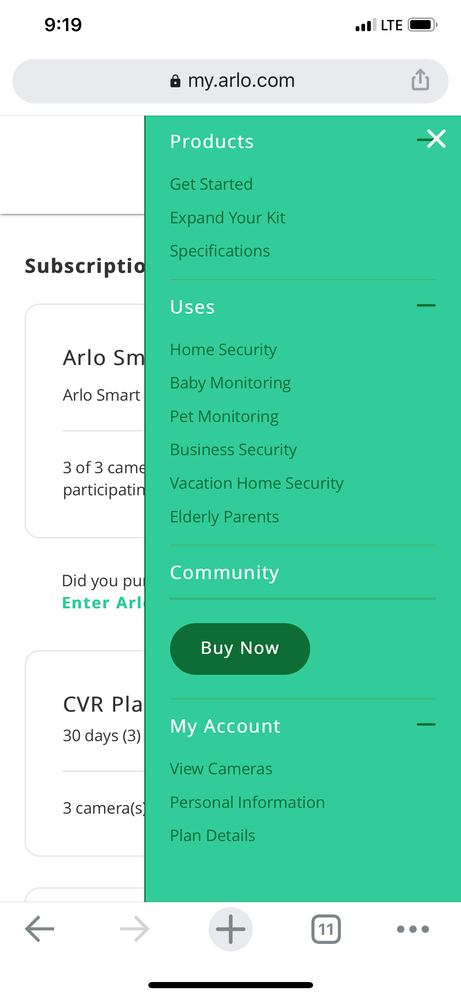The image size is (461, 998).
Task: Tap the browser forward arrow
Action: point(134,930)
